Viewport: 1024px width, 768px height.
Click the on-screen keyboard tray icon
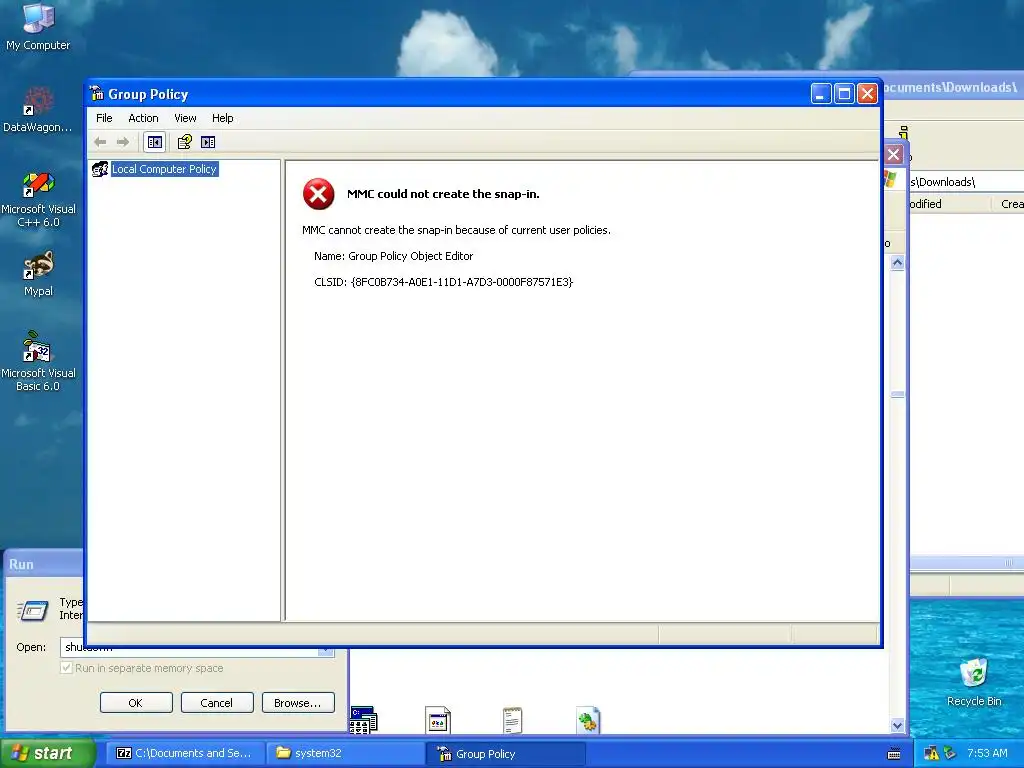click(x=894, y=754)
